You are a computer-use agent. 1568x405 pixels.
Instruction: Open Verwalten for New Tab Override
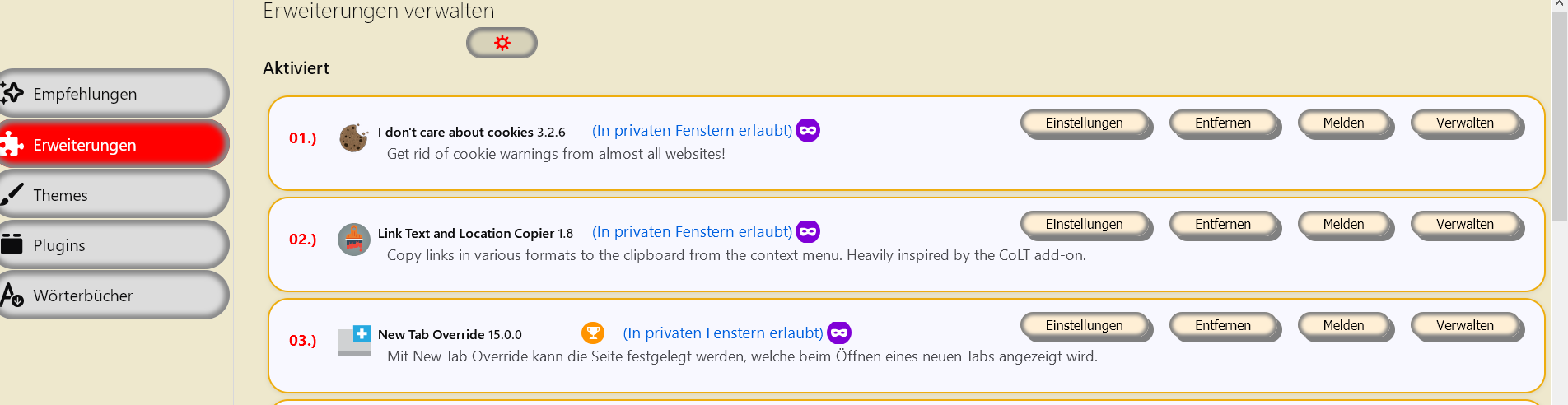[1463, 325]
